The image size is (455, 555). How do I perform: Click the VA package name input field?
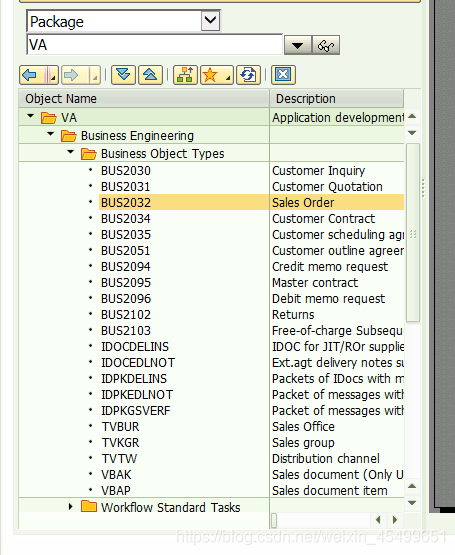click(154, 45)
